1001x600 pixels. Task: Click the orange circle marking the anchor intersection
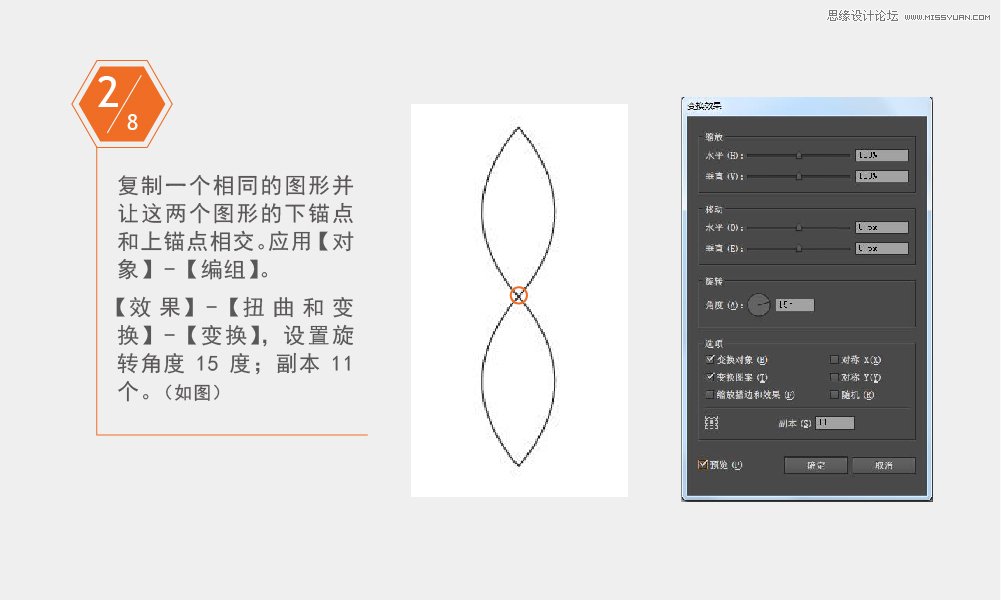(x=518, y=294)
